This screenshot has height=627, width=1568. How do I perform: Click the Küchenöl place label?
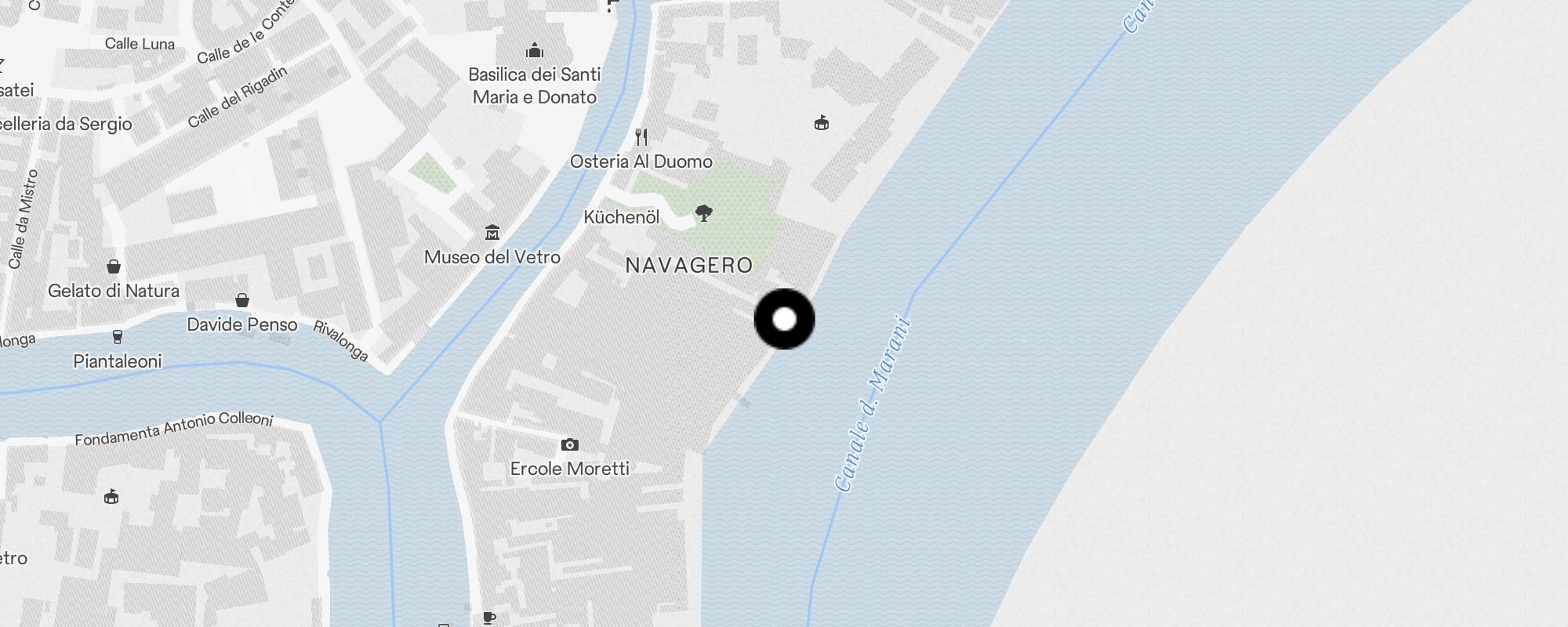tap(622, 217)
